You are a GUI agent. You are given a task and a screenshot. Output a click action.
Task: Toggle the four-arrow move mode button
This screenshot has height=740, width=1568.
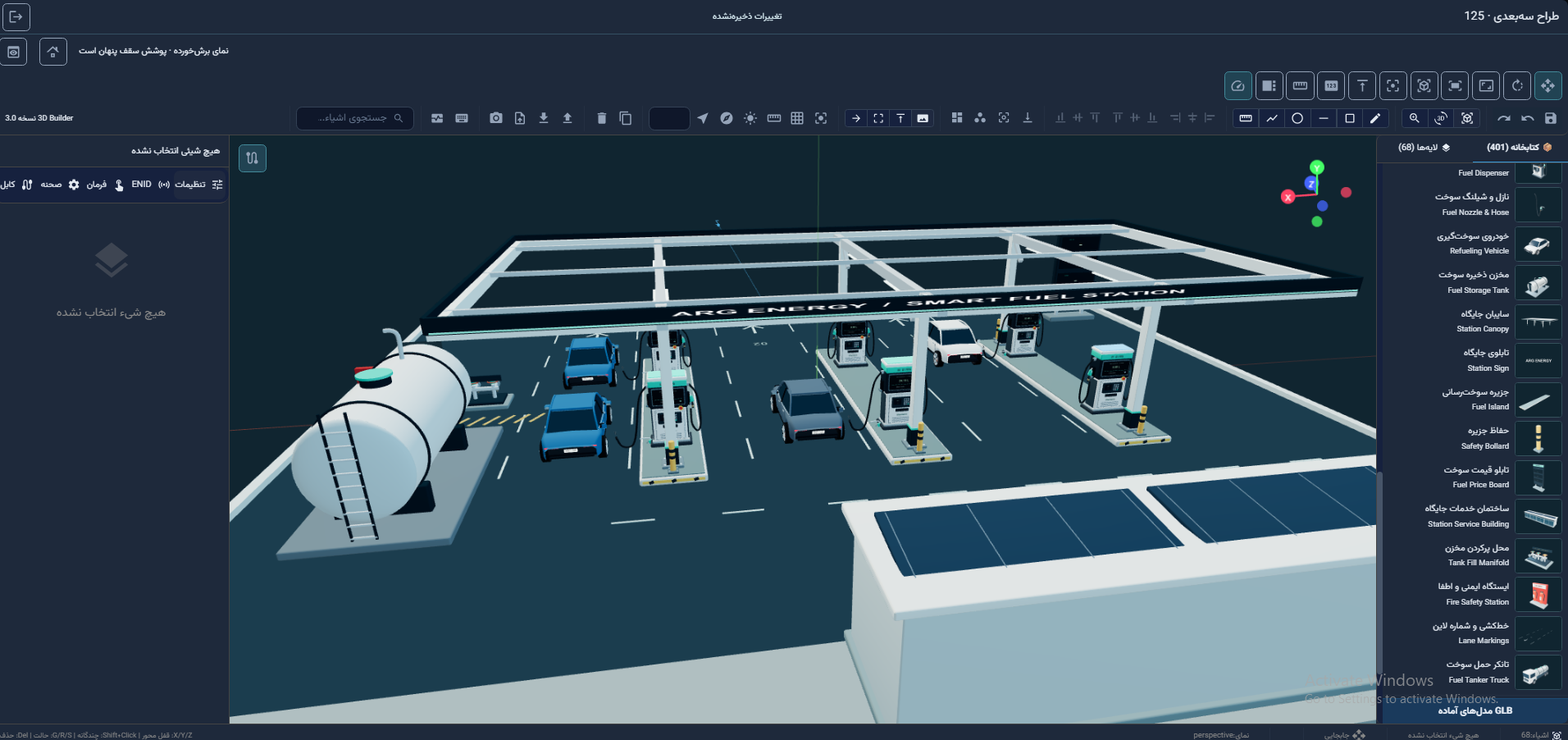point(1548,85)
